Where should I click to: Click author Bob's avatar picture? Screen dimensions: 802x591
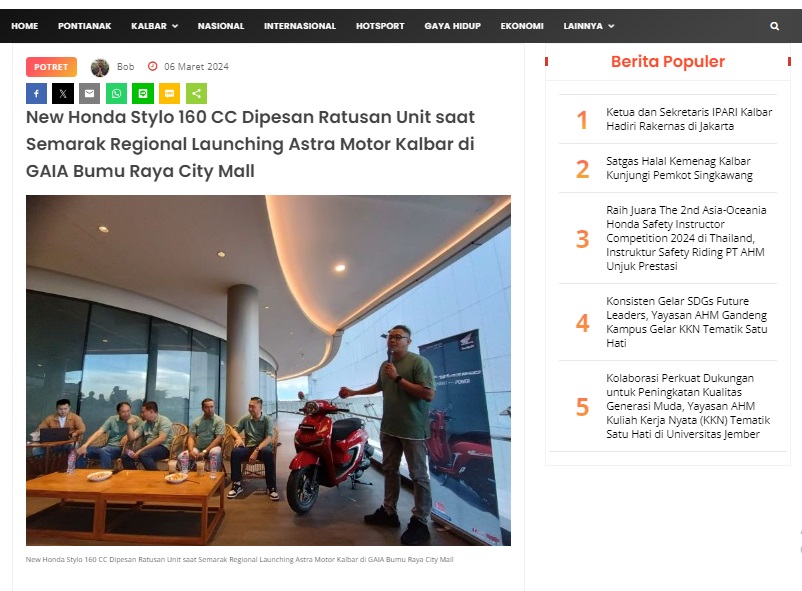tap(100, 67)
